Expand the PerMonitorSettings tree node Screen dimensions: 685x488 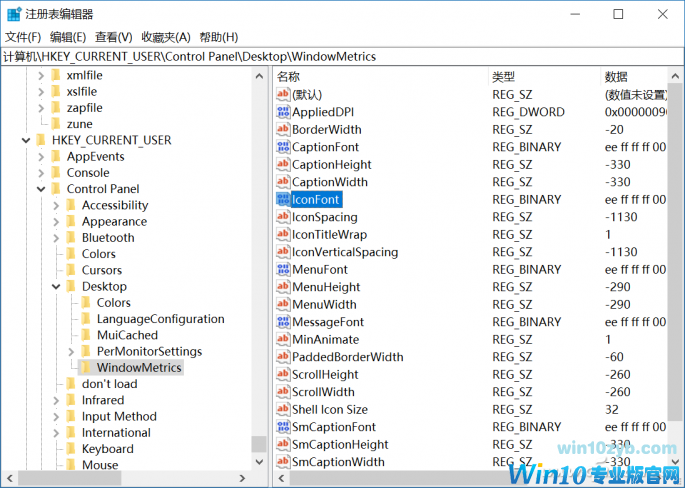click(x=71, y=351)
